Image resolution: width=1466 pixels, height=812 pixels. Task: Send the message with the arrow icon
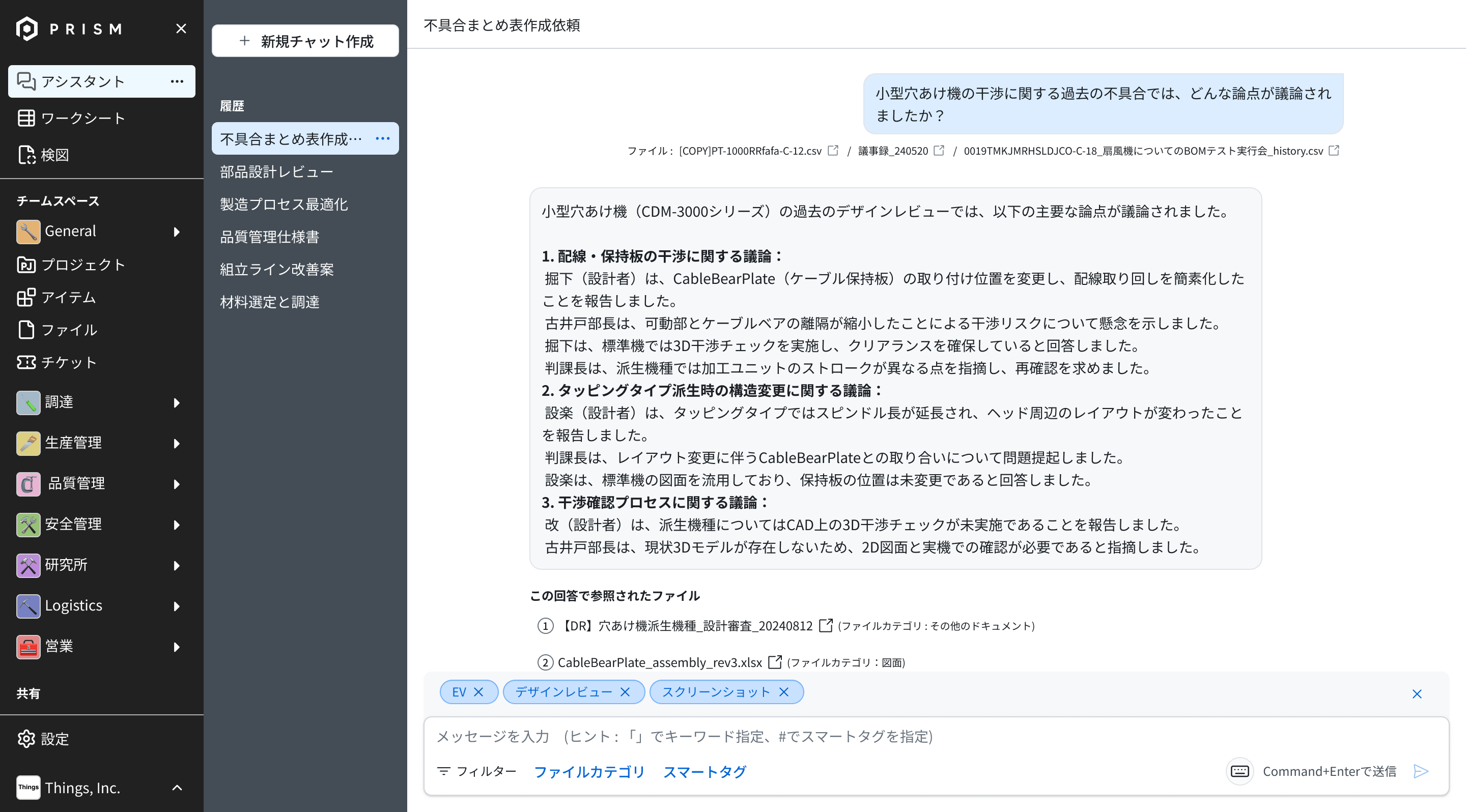(1421, 771)
